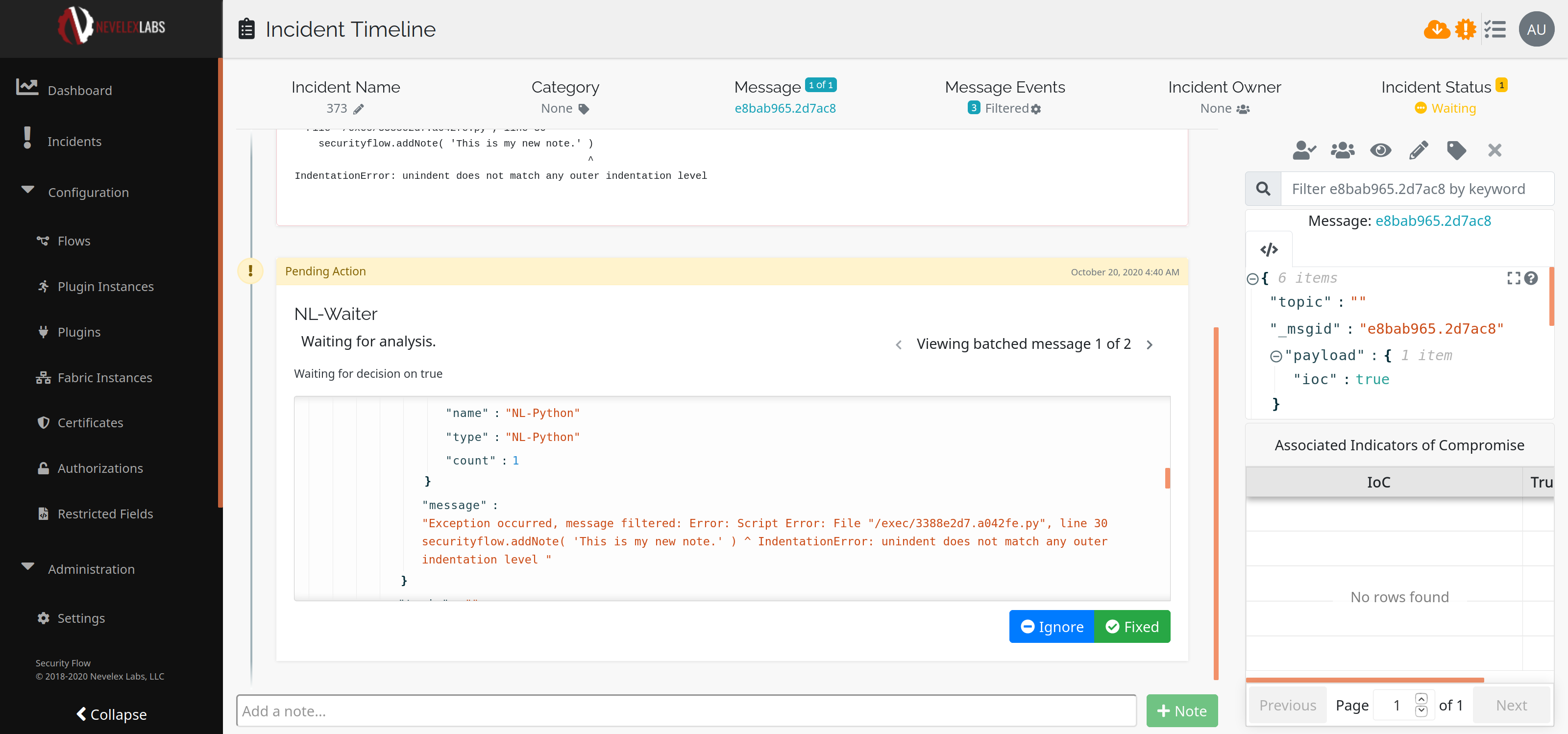Click the tag icon in right toolbar
Image resolution: width=1568 pixels, height=734 pixels.
pos(1456,150)
